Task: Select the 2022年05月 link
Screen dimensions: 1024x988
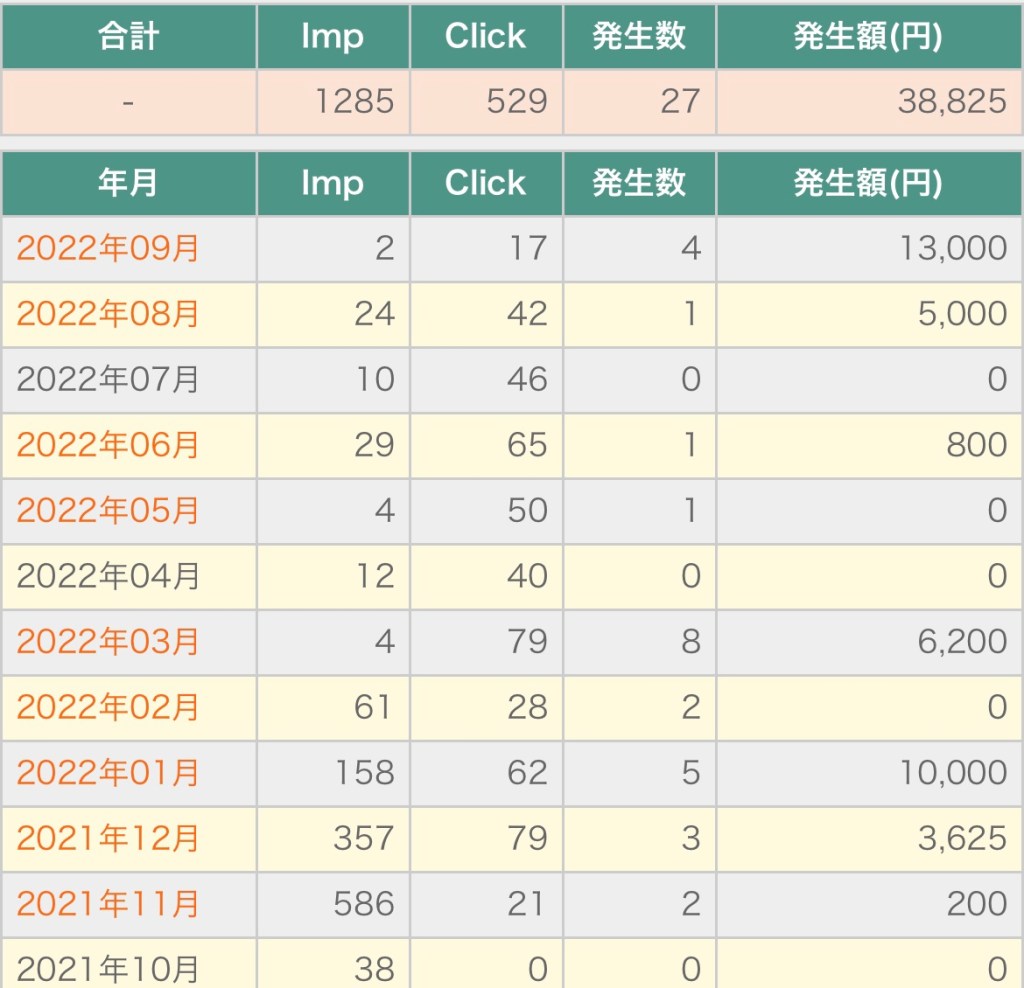Action: click(x=108, y=511)
